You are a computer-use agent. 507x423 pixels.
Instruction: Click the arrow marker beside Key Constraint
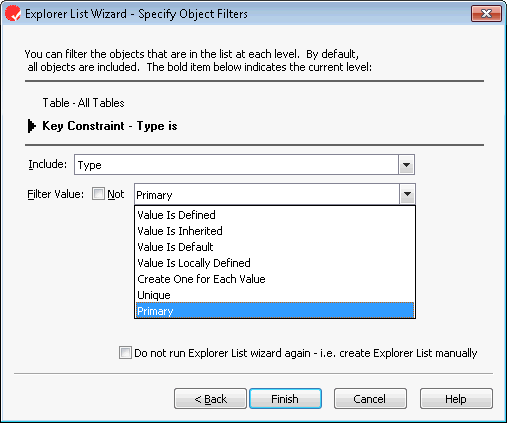click(x=32, y=126)
